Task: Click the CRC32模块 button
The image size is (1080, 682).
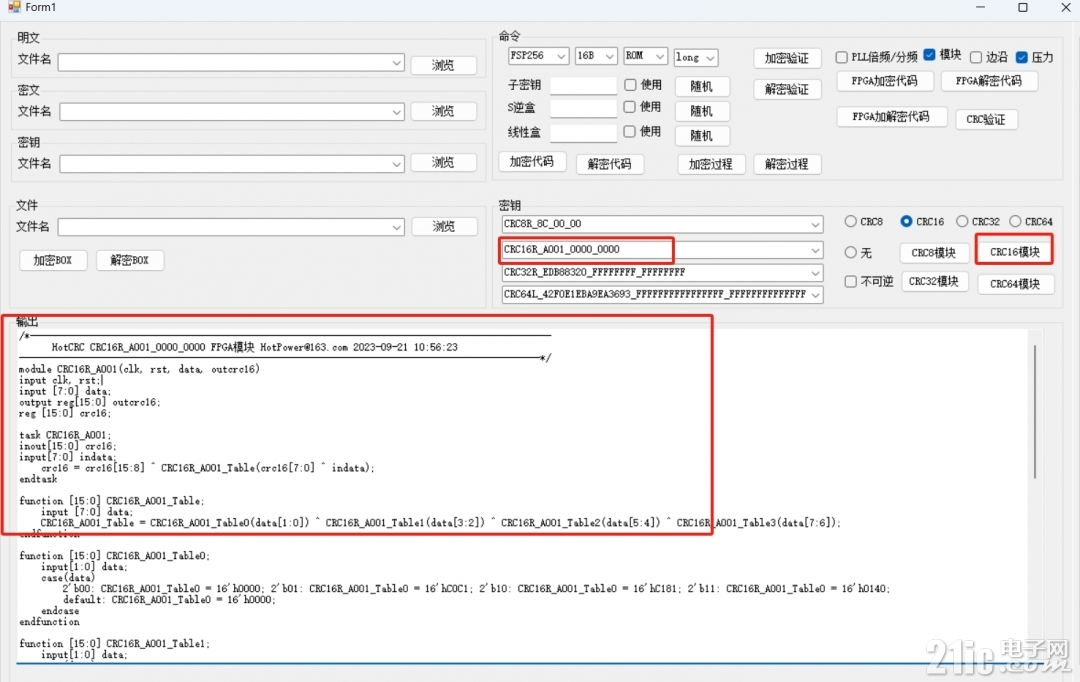Action: 934,281
